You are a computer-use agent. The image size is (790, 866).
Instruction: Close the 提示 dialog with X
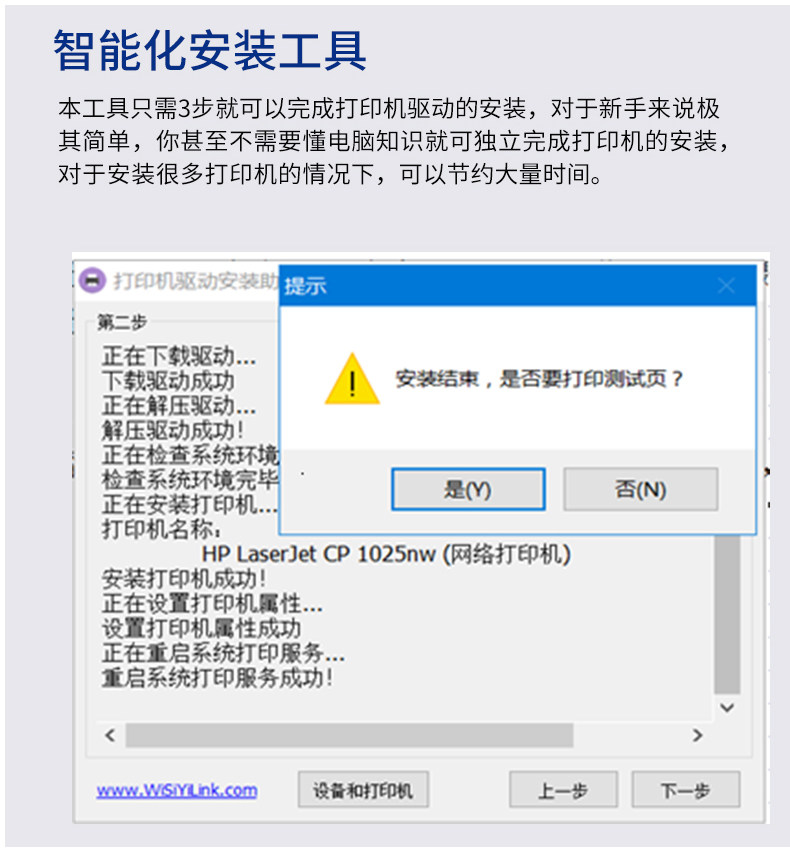(x=726, y=286)
